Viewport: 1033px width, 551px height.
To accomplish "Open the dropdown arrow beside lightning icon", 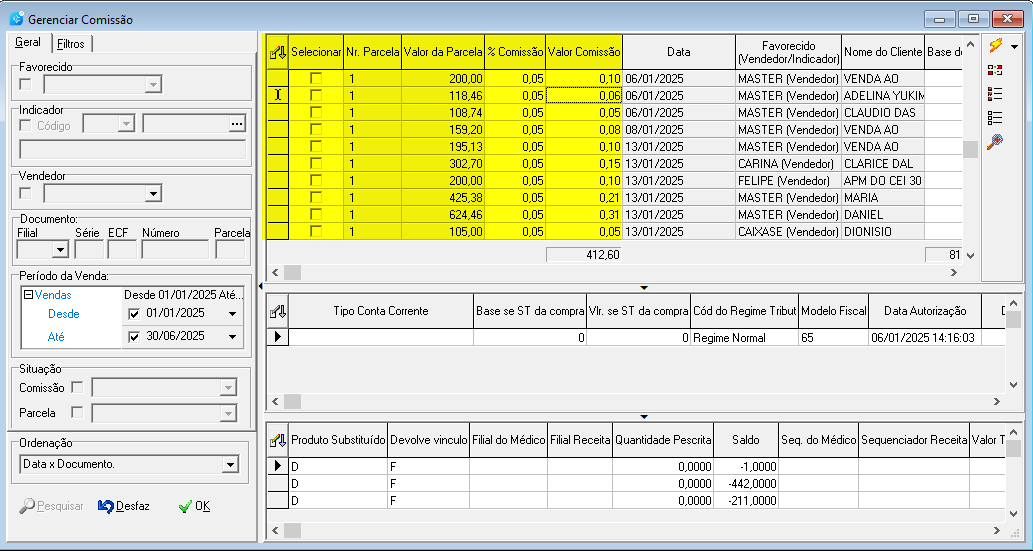I will pos(1014,47).
